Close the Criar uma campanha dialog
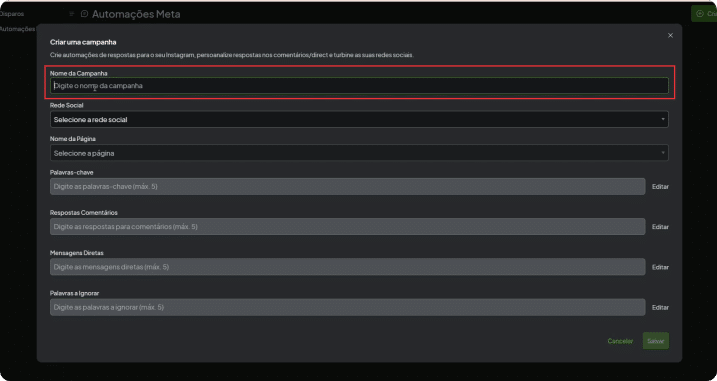The width and height of the screenshot is (717, 381). point(670,36)
